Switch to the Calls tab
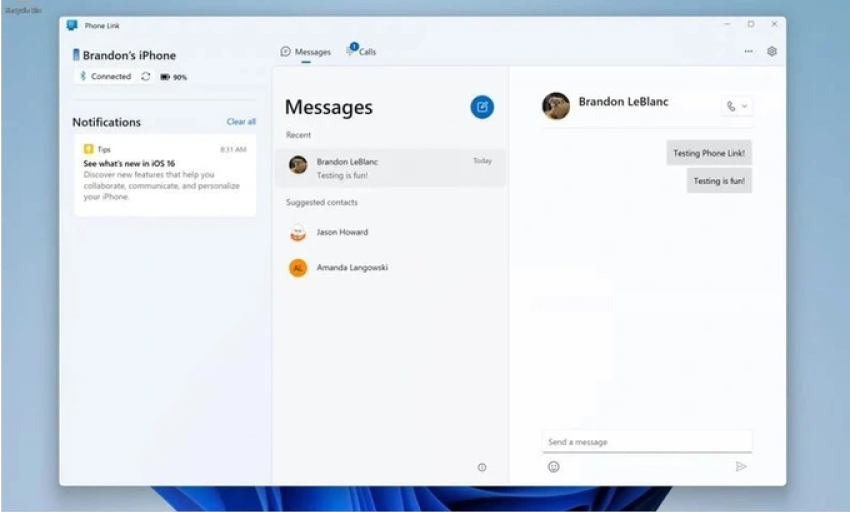The height and width of the screenshot is (512, 850). point(361,51)
